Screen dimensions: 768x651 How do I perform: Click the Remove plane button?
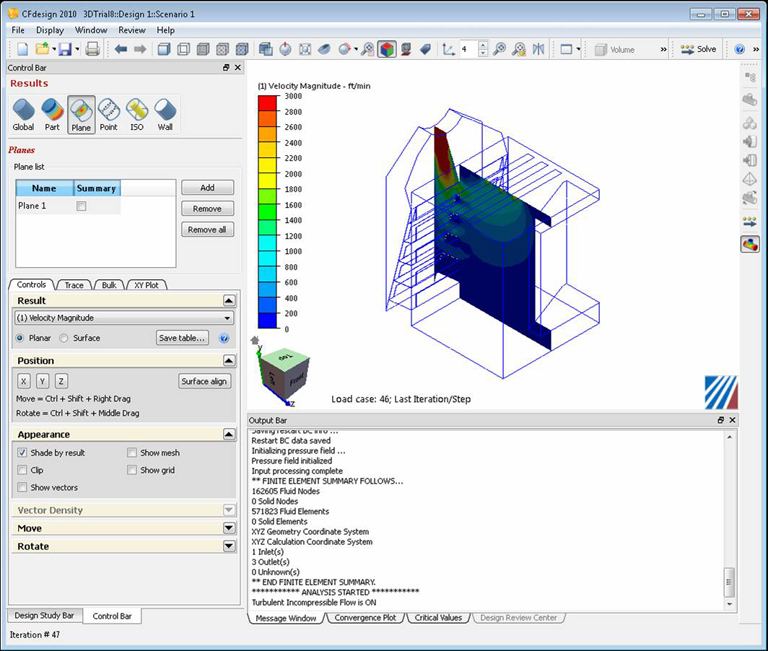point(207,209)
